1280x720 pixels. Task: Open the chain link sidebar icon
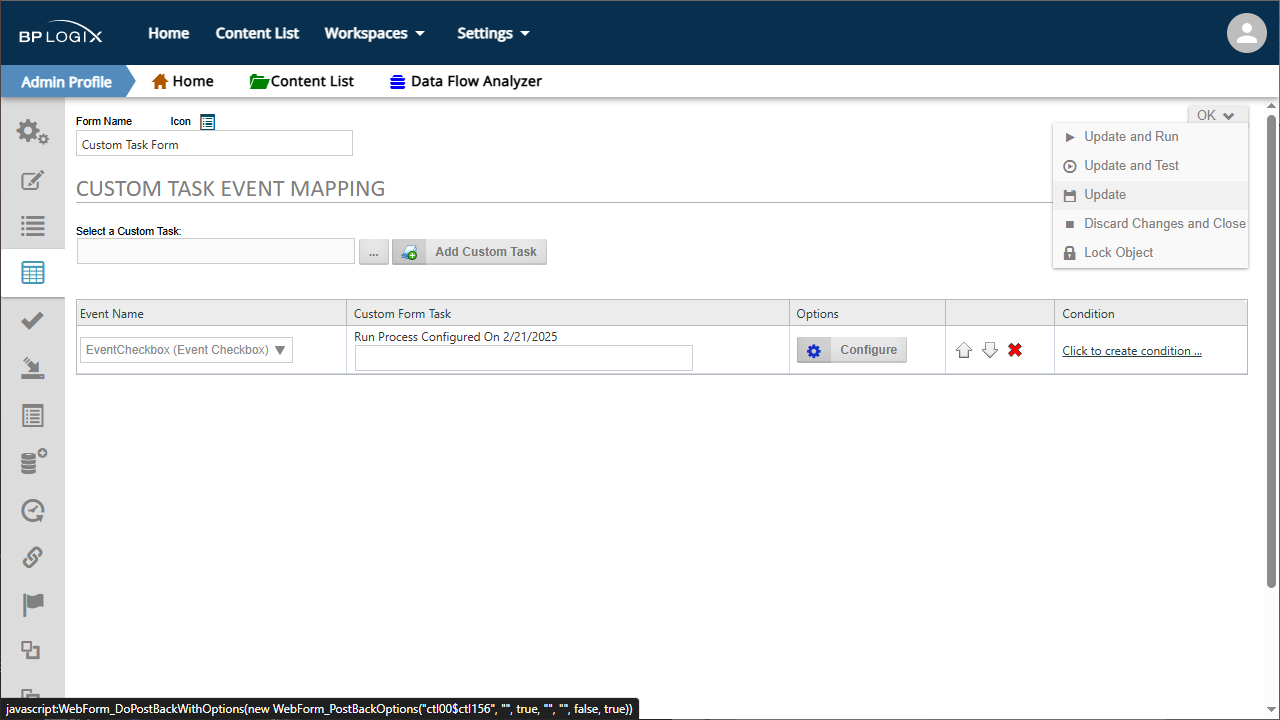pyautogui.click(x=32, y=557)
